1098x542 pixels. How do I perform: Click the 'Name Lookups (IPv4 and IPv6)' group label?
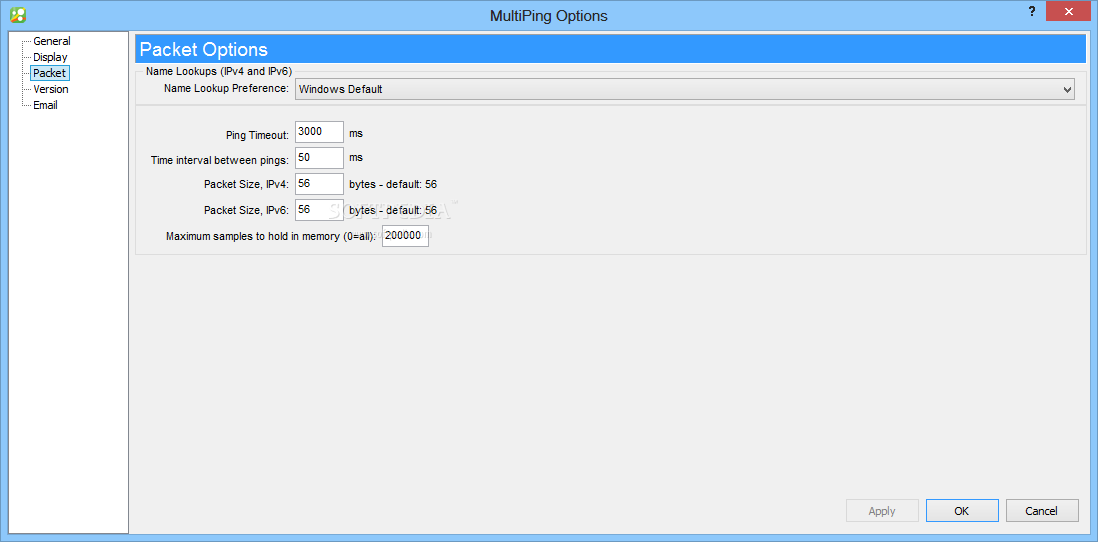[218, 71]
